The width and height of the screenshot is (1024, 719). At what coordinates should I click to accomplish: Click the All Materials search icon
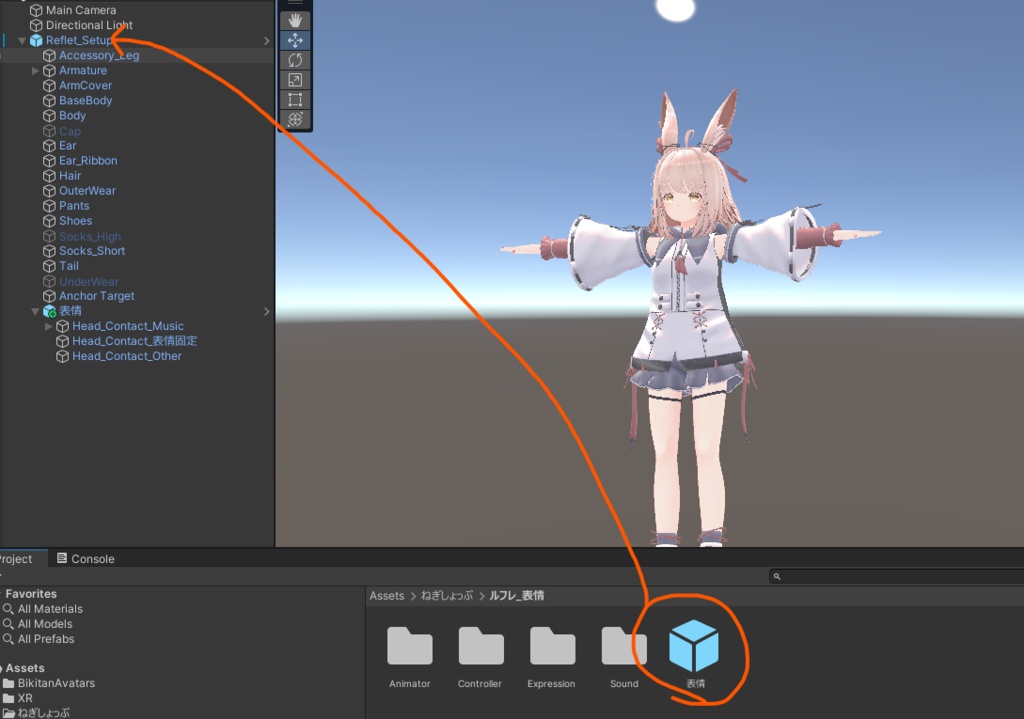[x=8, y=609]
